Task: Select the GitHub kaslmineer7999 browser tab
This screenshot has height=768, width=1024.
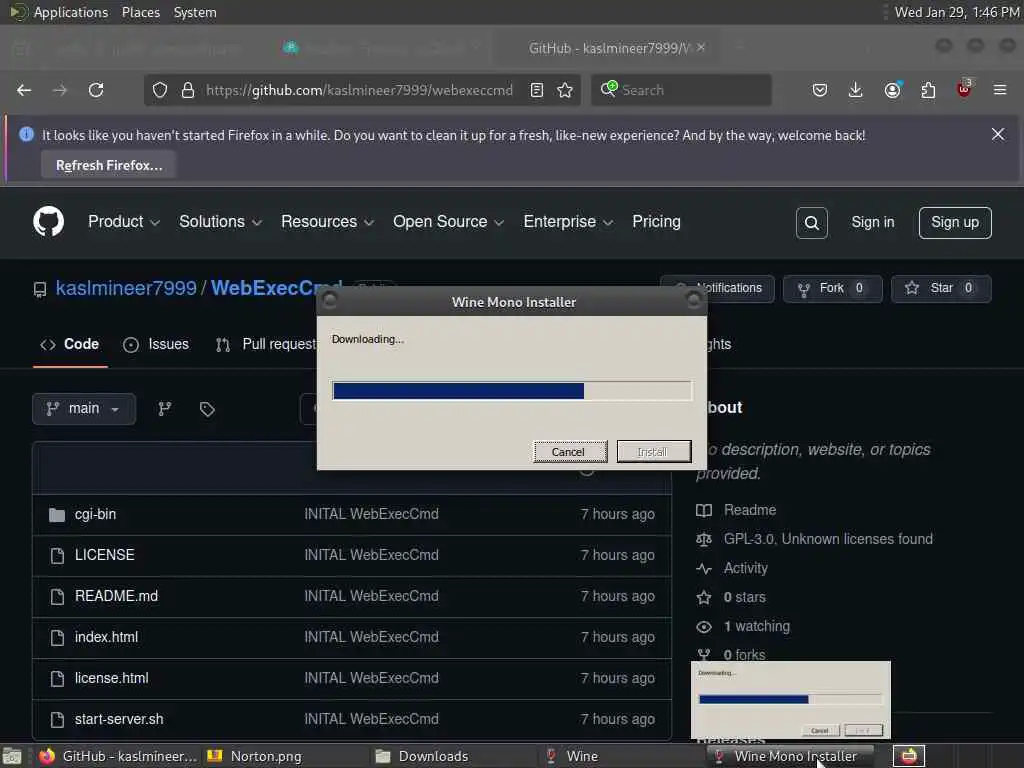Action: pyautogui.click(x=607, y=48)
